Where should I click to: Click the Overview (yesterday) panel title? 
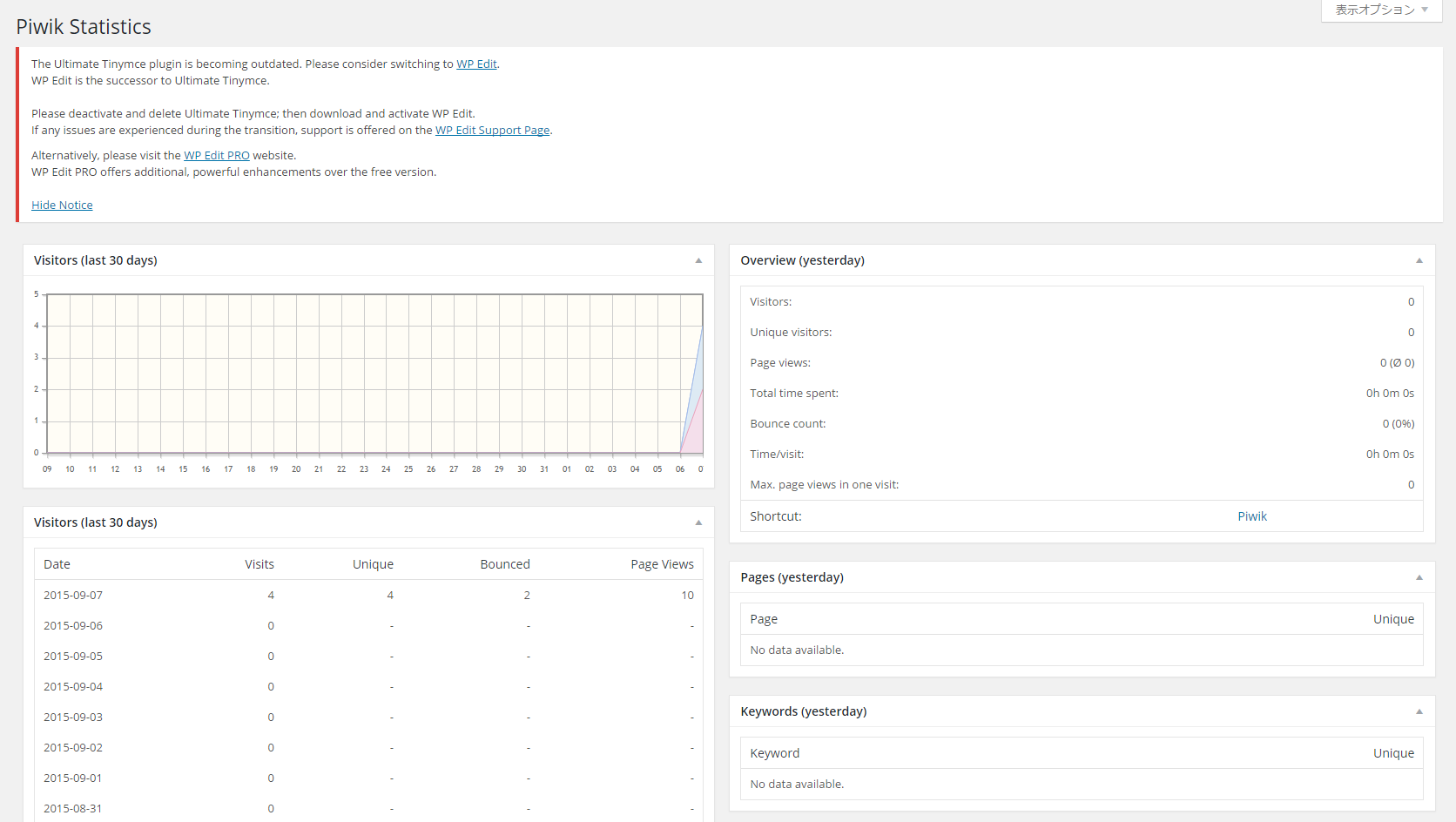[802, 260]
